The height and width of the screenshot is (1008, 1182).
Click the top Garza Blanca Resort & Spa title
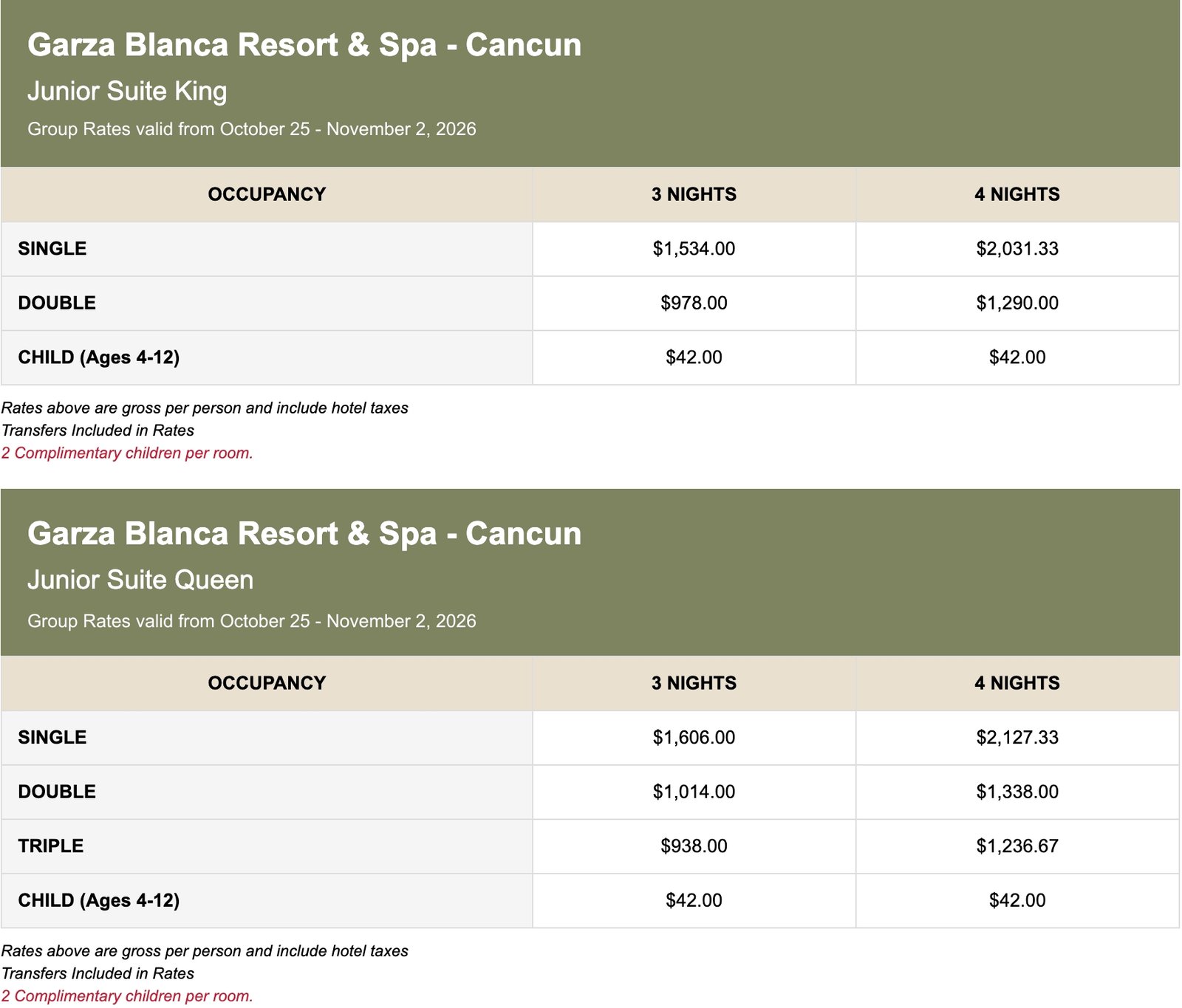304,45
